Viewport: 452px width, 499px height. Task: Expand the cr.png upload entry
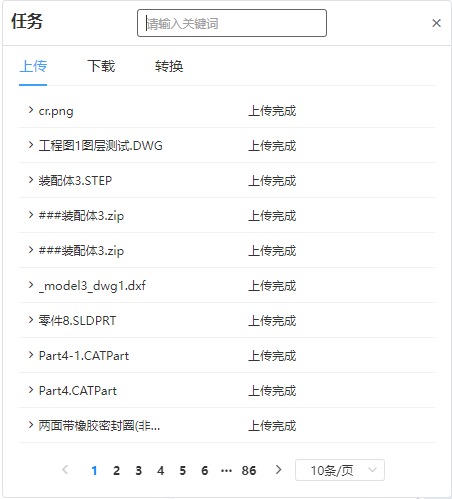(31, 110)
